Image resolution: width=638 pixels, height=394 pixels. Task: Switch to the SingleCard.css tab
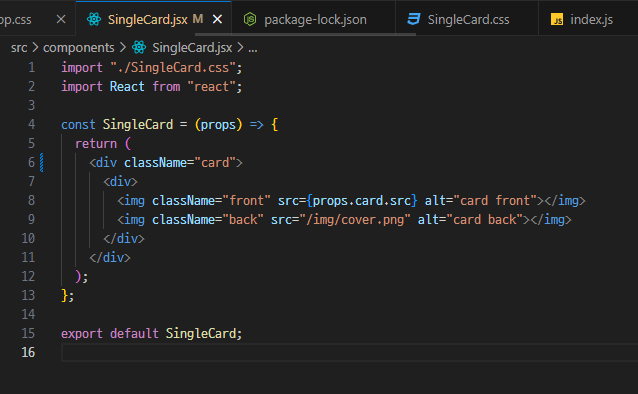(x=467, y=19)
